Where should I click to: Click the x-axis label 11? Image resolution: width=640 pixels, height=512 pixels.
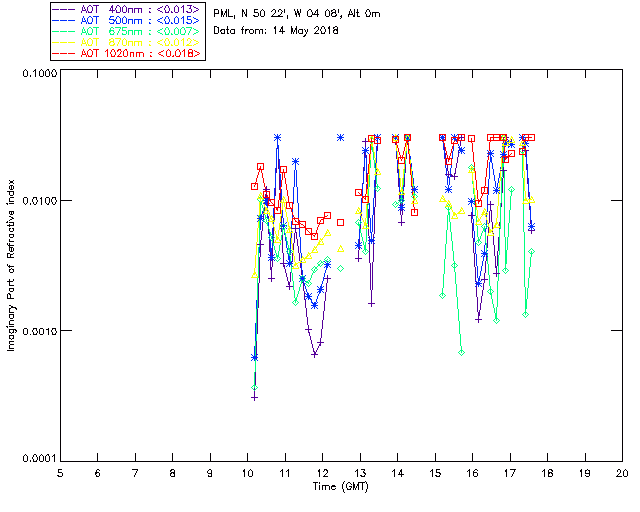[285, 473]
